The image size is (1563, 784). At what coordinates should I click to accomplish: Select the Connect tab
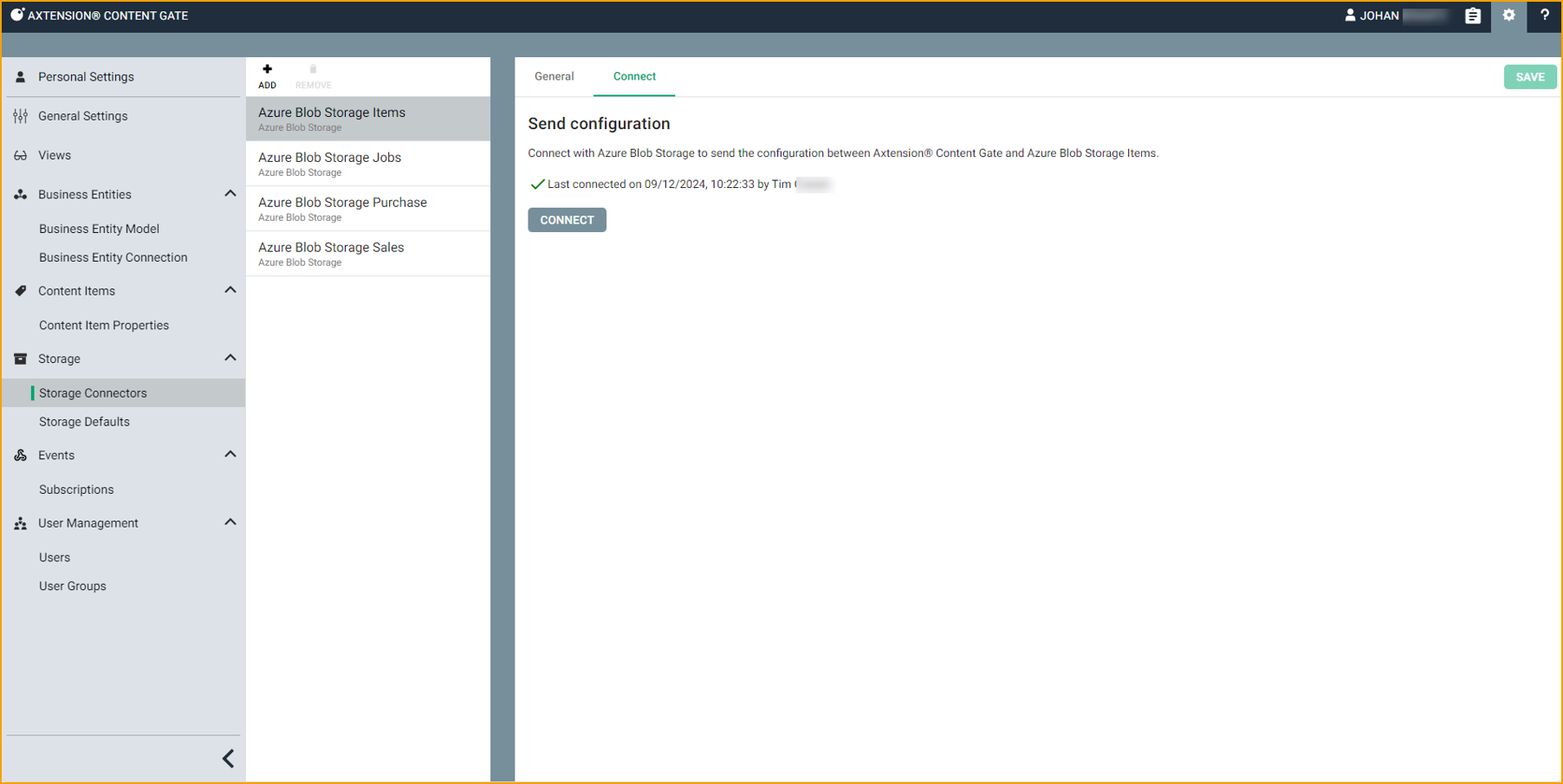point(634,76)
